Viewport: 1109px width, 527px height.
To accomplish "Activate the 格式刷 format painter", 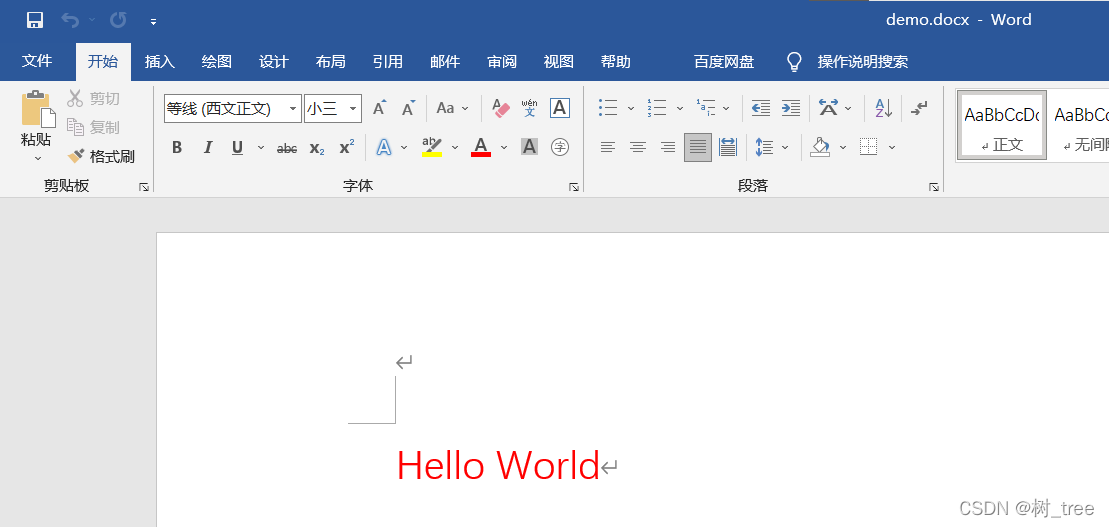I will point(100,156).
